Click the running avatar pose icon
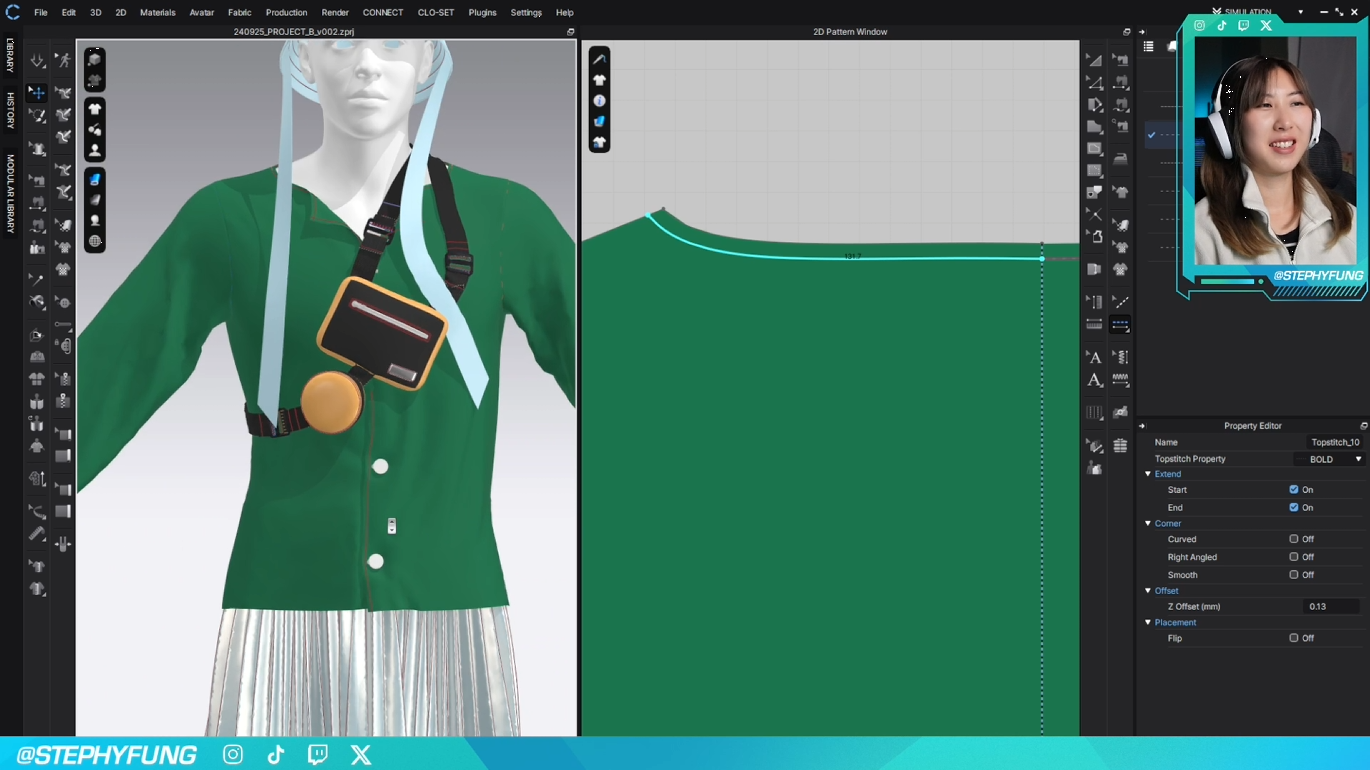1370x770 pixels. pyautogui.click(x=63, y=61)
